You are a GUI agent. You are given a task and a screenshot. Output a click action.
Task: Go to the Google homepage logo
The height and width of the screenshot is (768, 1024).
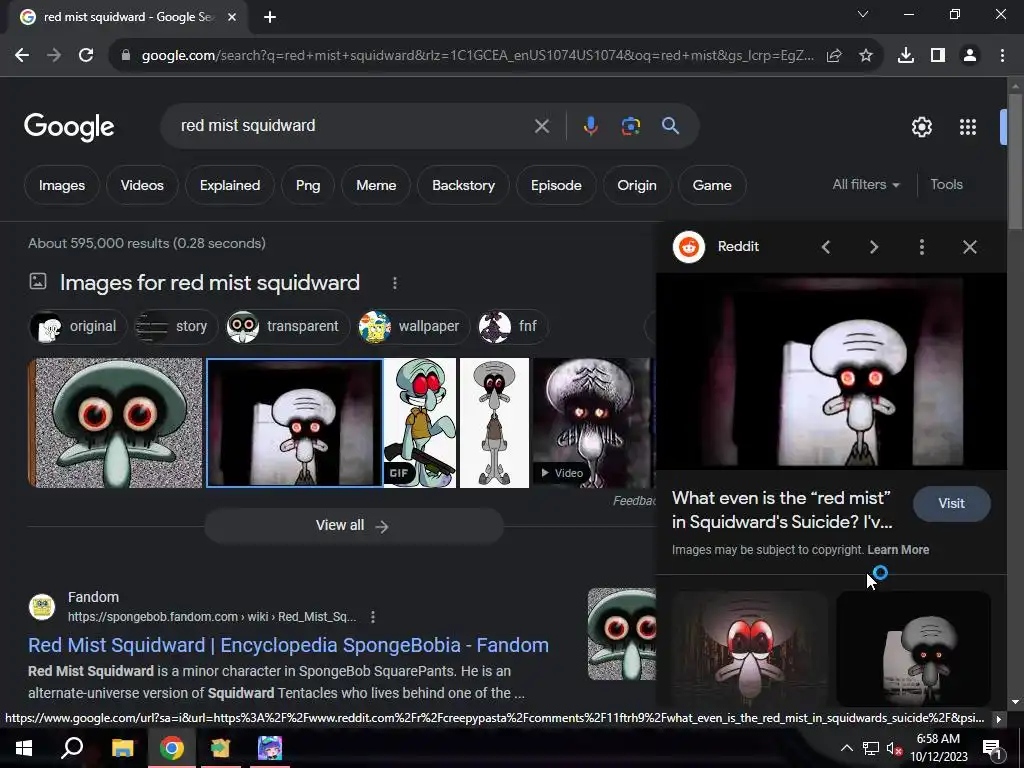(x=69, y=127)
